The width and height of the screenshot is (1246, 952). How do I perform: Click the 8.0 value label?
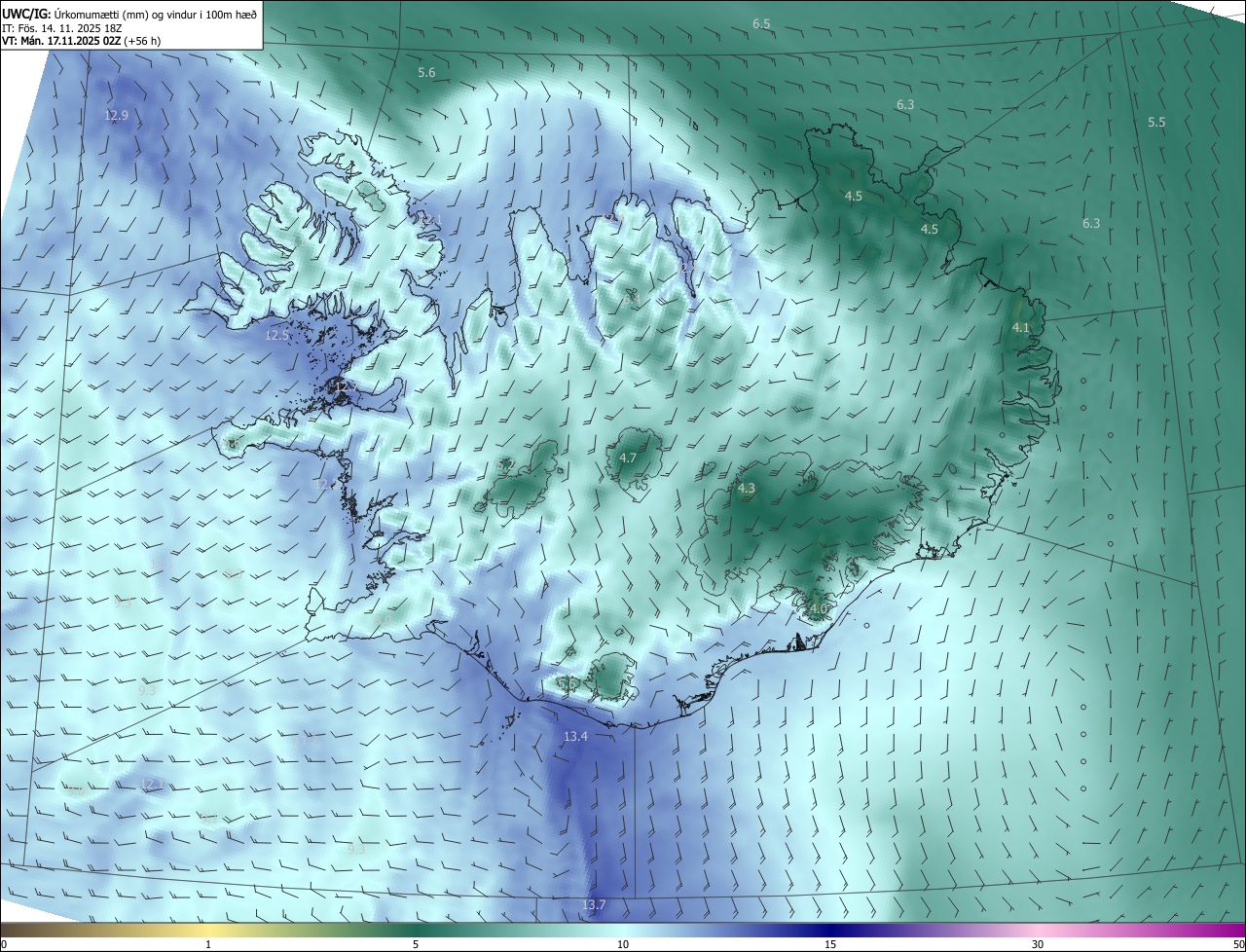tap(382, 619)
